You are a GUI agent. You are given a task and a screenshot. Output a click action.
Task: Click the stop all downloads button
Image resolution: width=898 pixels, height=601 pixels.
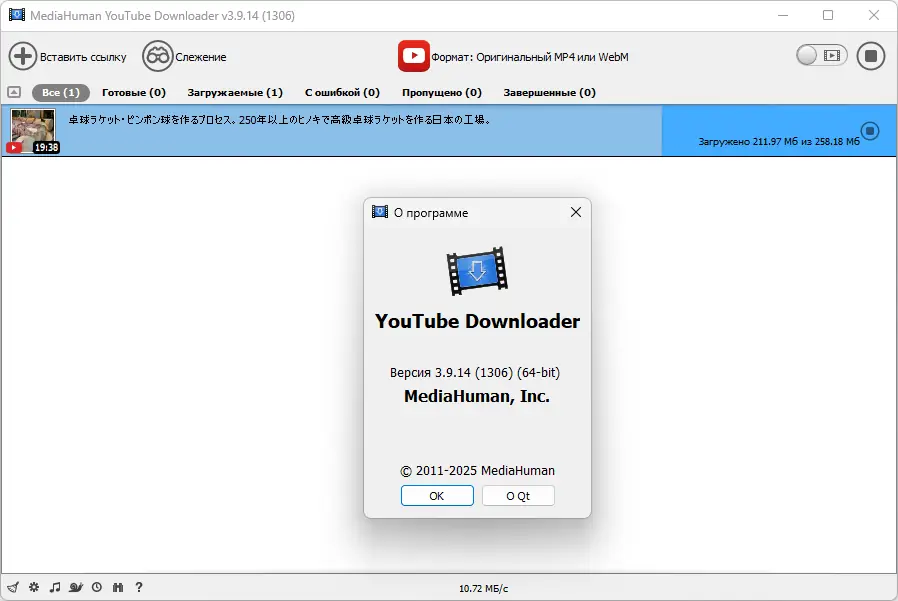click(871, 56)
